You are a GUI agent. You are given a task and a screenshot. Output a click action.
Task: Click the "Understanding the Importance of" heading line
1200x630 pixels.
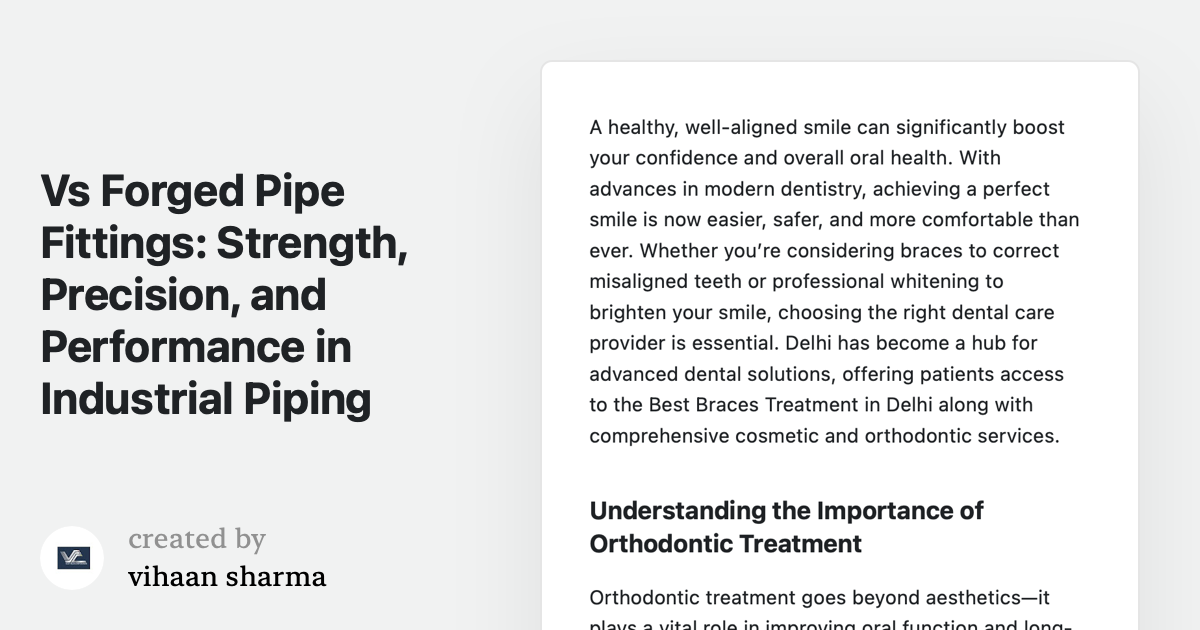coord(786,511)
